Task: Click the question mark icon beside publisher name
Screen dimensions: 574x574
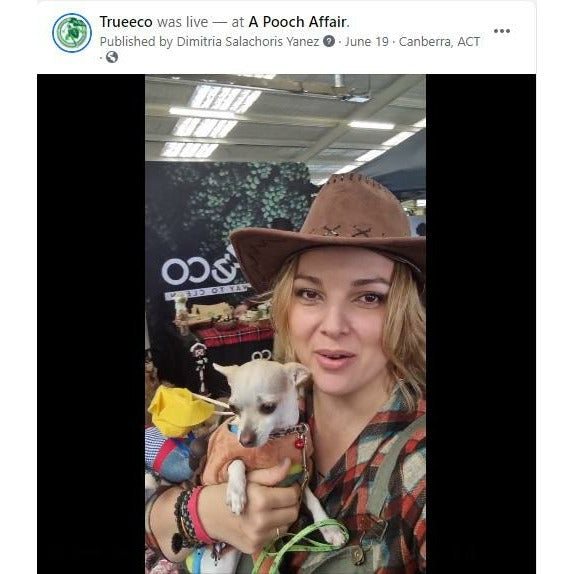Action: [329, 41]
